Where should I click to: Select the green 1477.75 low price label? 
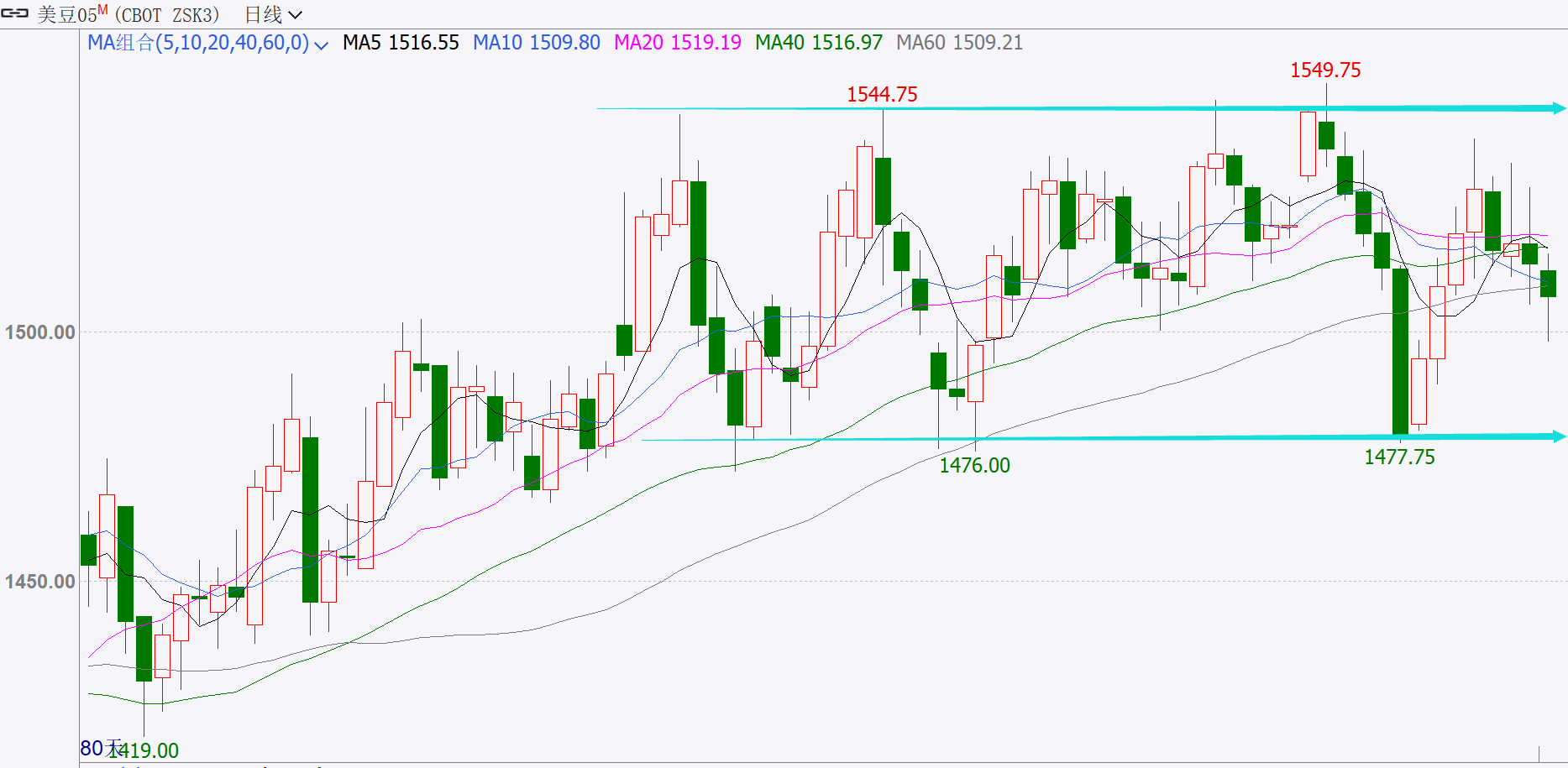point(1399,457)
